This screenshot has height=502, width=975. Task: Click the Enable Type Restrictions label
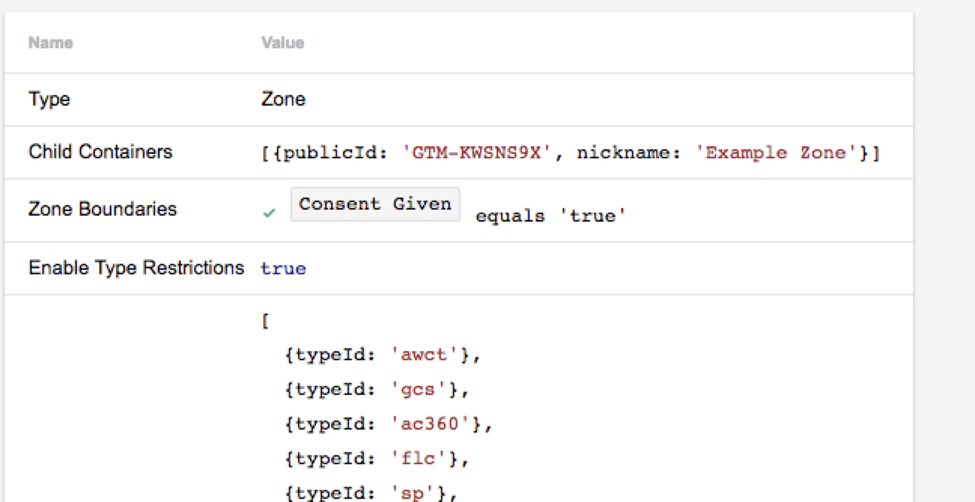pos(136,268)
